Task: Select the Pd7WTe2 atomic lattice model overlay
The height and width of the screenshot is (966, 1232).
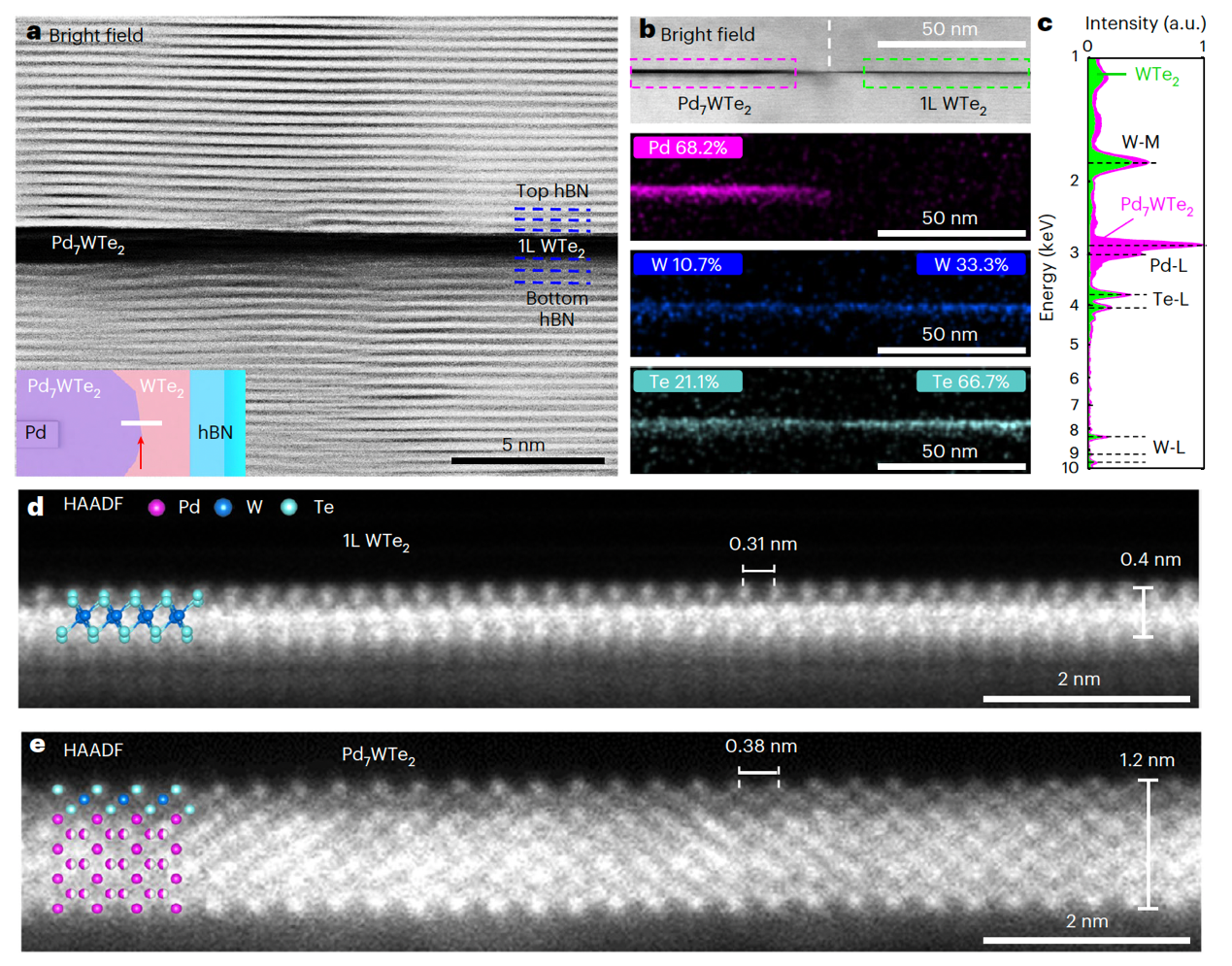Action: (x=118, y=849)
